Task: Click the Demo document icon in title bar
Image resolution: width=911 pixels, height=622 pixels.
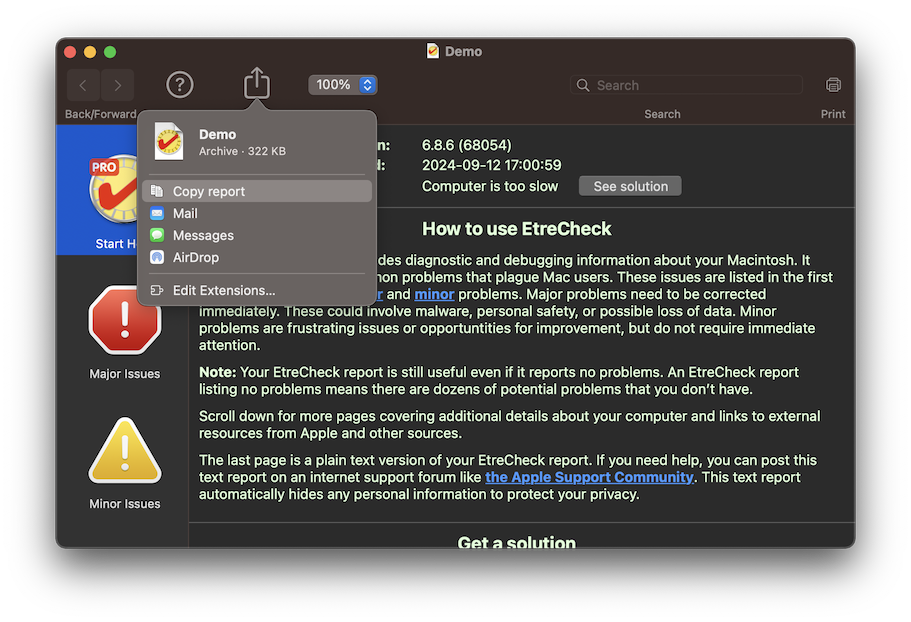Action: coord(433,51)
